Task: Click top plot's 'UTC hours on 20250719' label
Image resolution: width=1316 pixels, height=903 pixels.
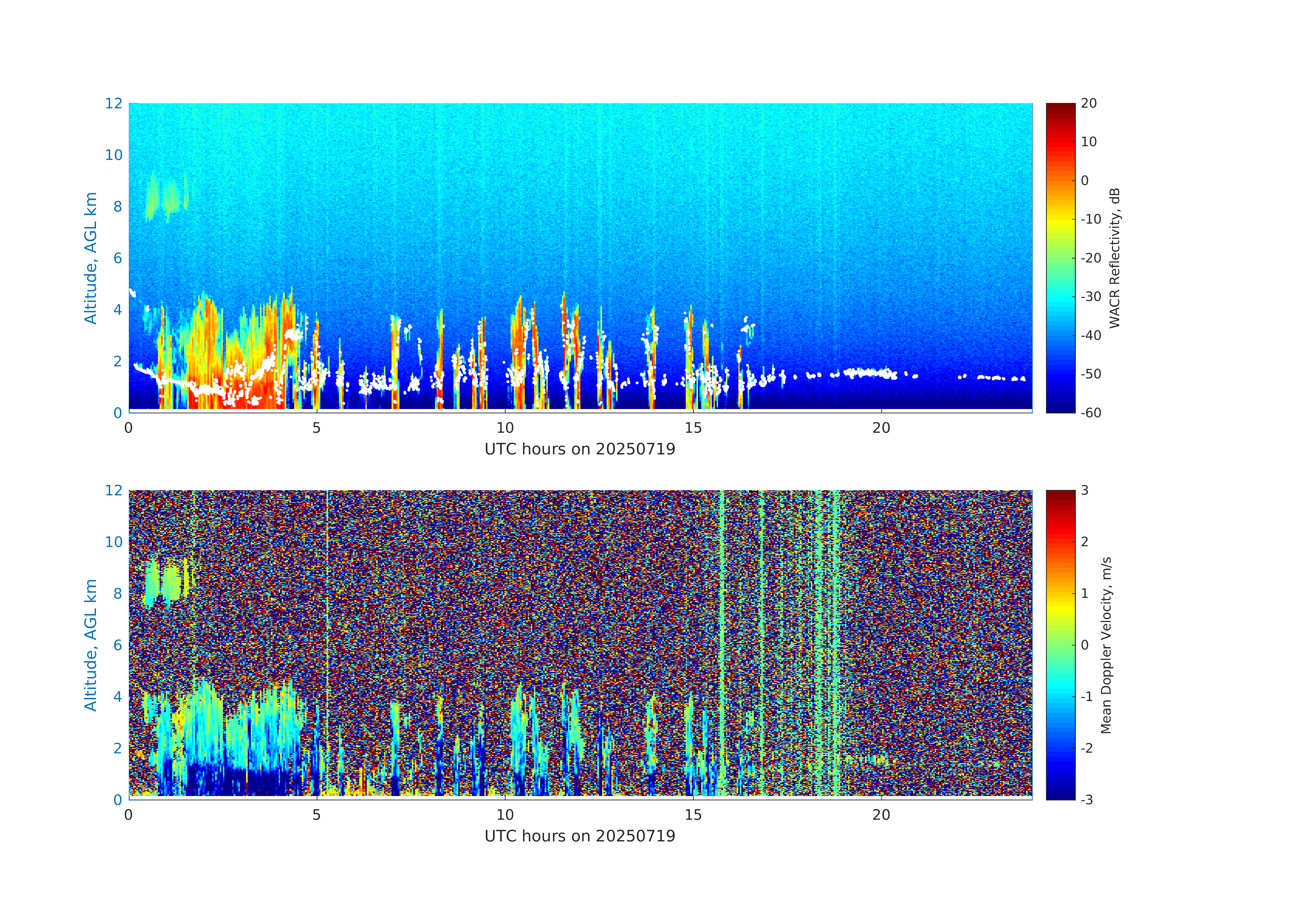Action: click(580, 449)
